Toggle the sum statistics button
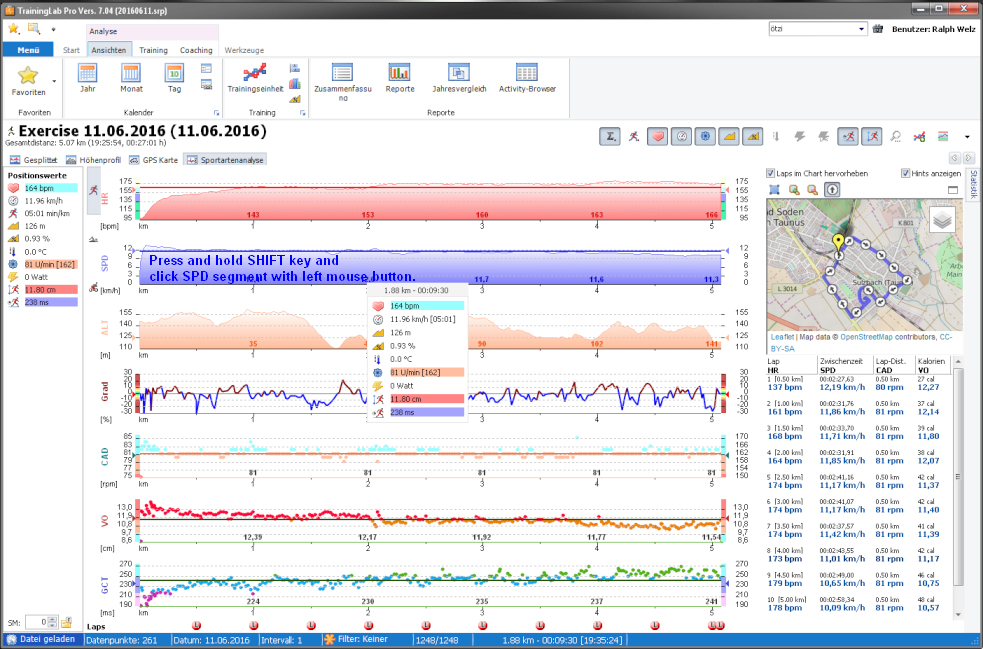The image size is (983, 649). click(610, 136)
